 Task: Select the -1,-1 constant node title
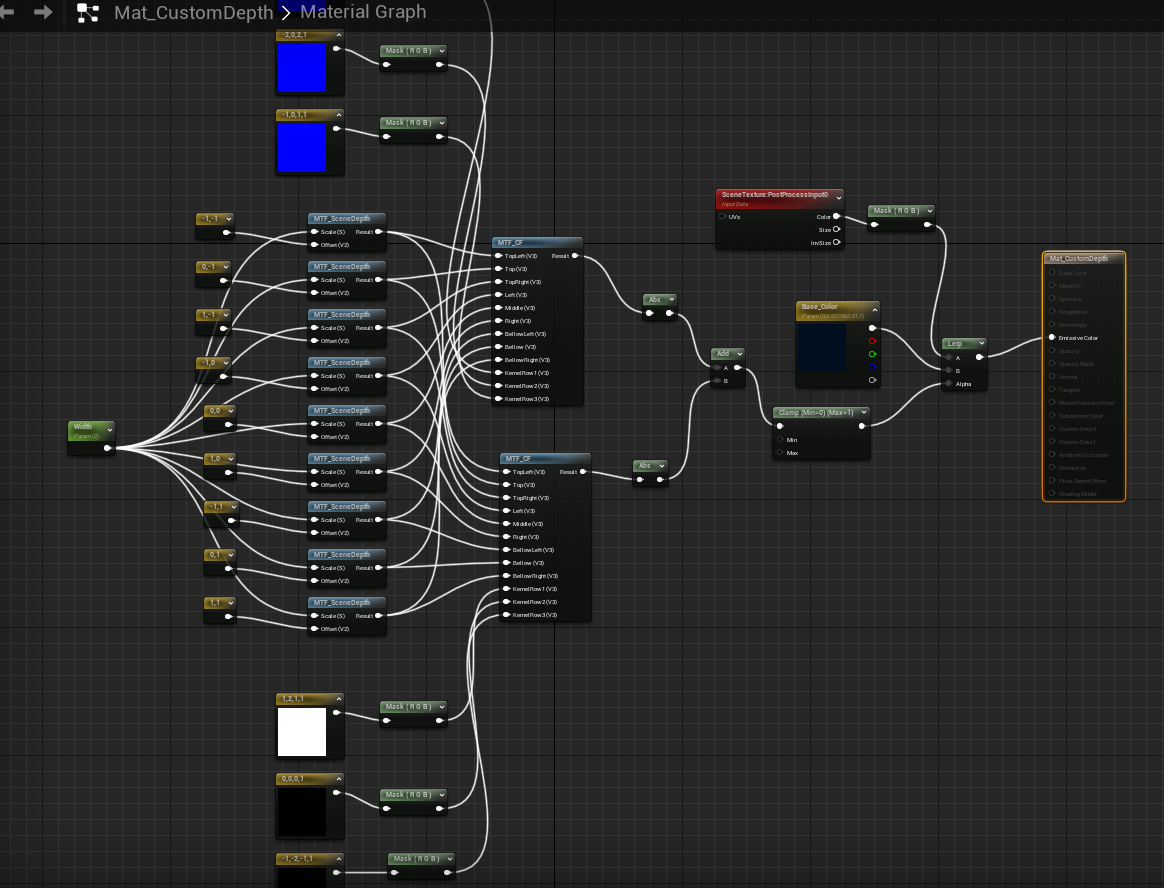[x=210, y=218]
